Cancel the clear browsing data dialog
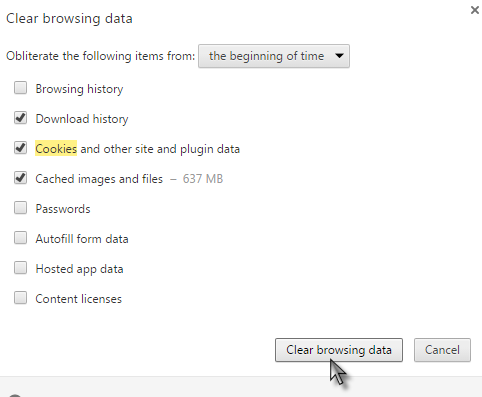 [x=442, y=350]
